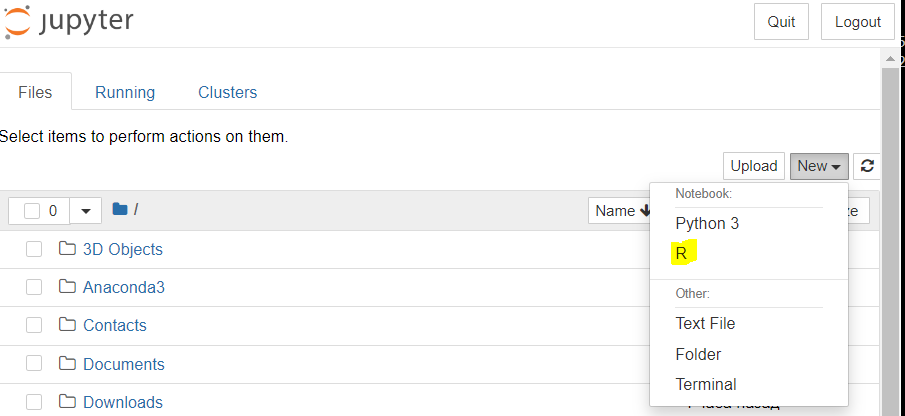This screenshot has height=416, width=905.
Task: Click the 3D Objects folder icon
Action: [x=68, y=249]
